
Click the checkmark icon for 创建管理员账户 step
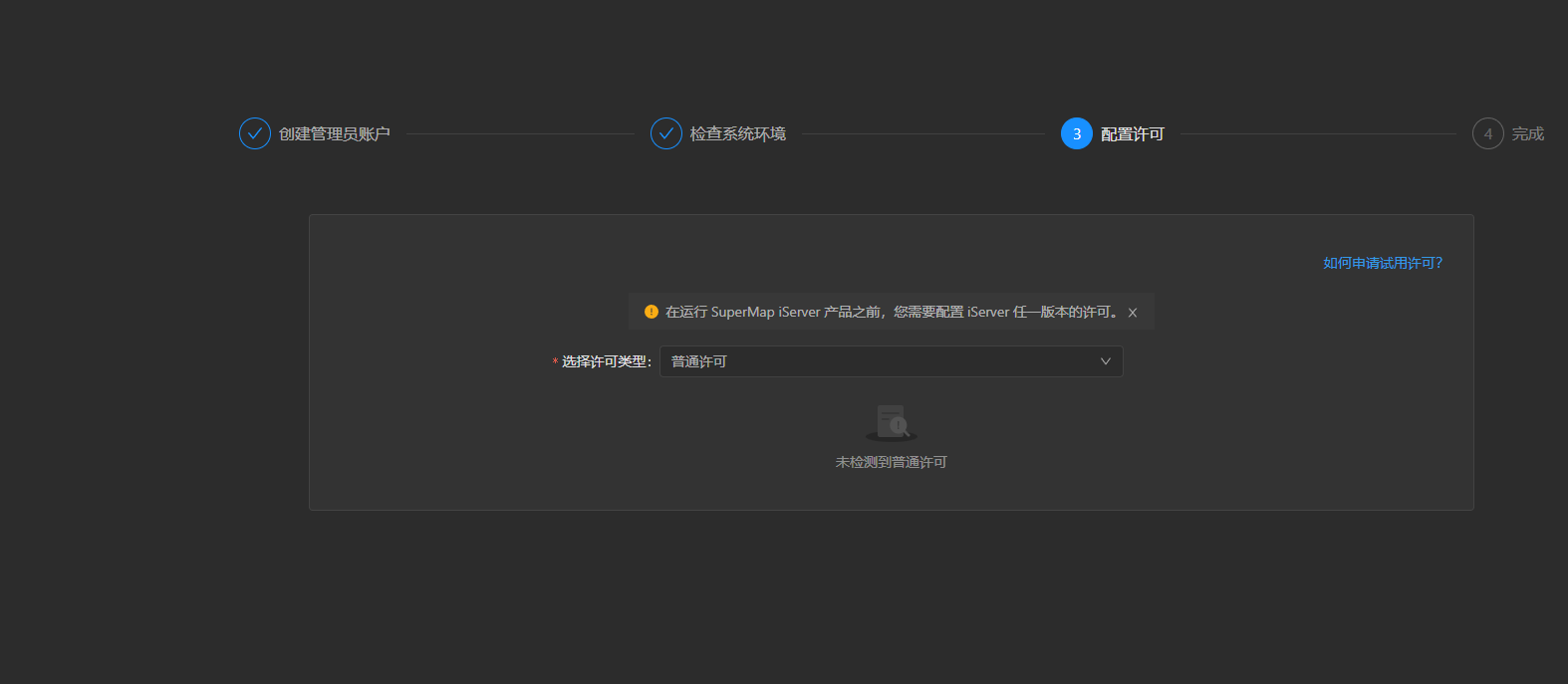(x=255, y=133)
